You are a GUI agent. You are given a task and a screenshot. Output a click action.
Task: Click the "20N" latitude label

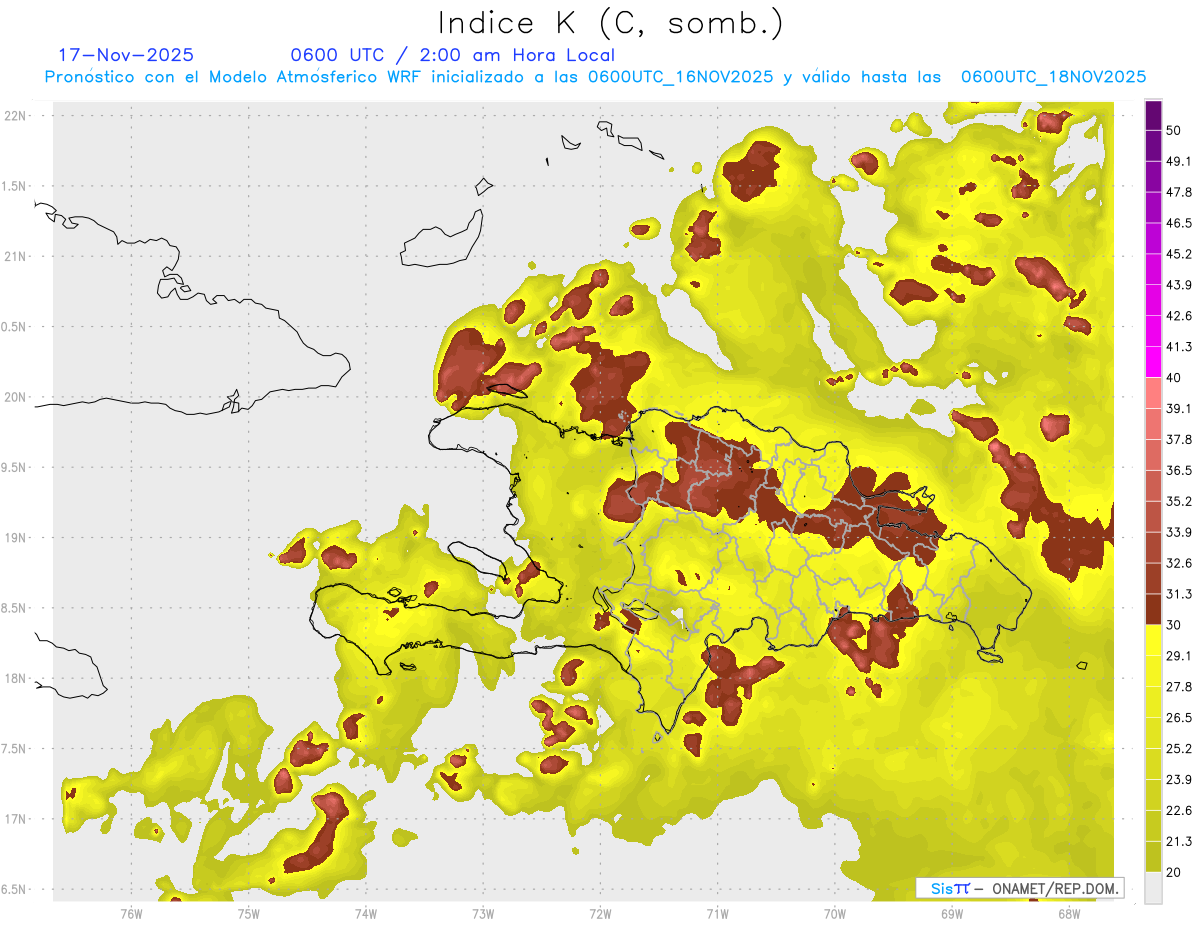click(x=15, y=397)
